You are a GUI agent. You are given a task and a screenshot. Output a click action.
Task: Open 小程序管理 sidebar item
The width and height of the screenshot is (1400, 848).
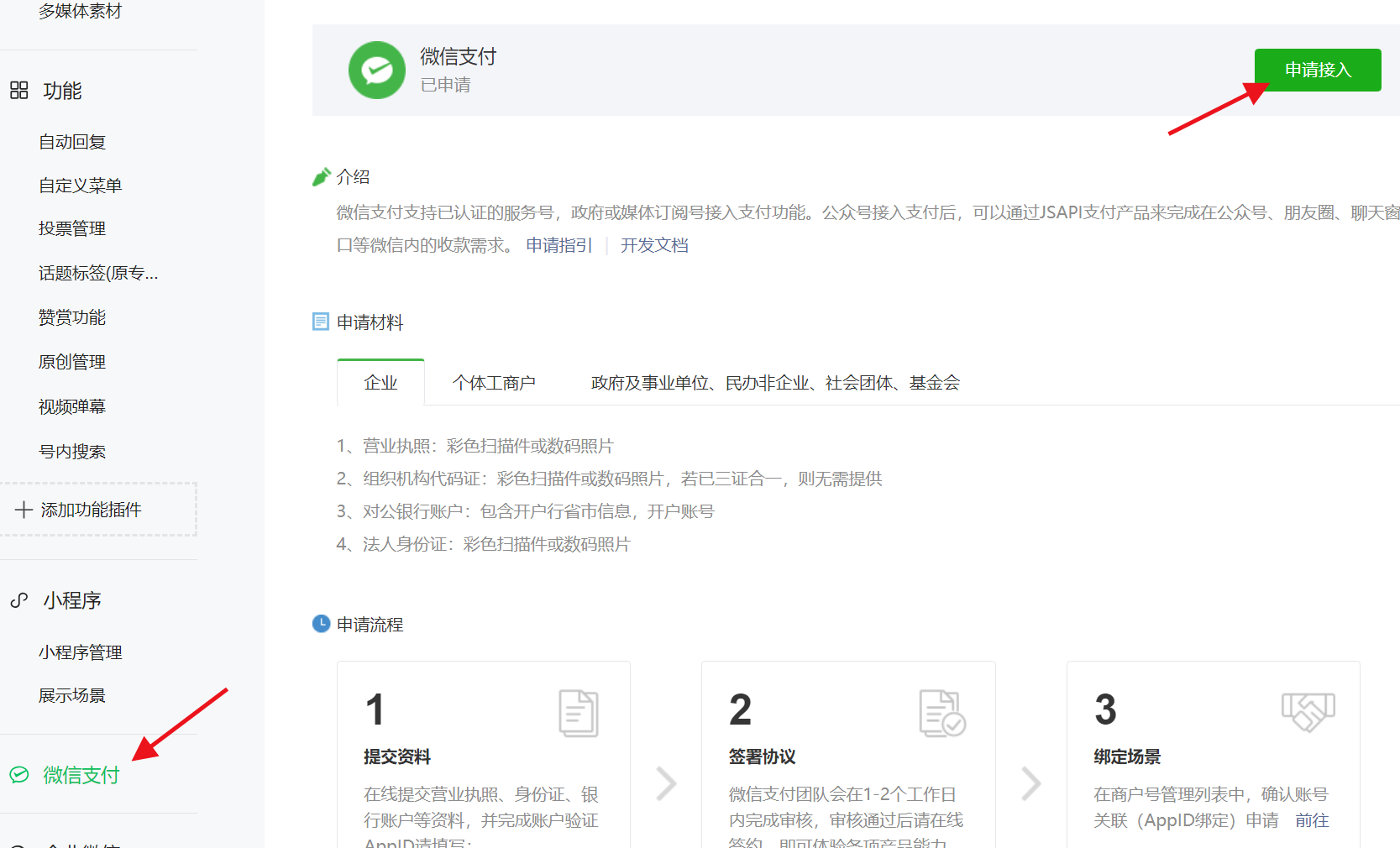[x=81, y=652]
